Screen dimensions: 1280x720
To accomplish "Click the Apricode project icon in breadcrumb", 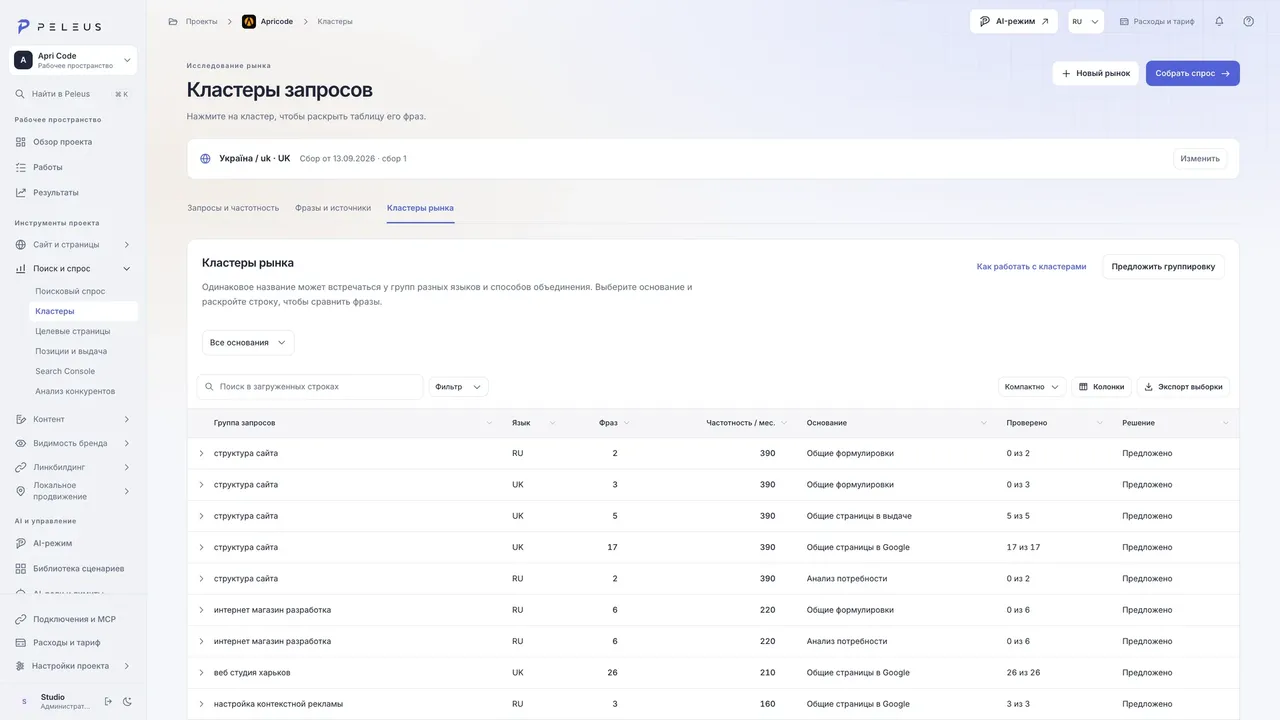I will (249, 21).
